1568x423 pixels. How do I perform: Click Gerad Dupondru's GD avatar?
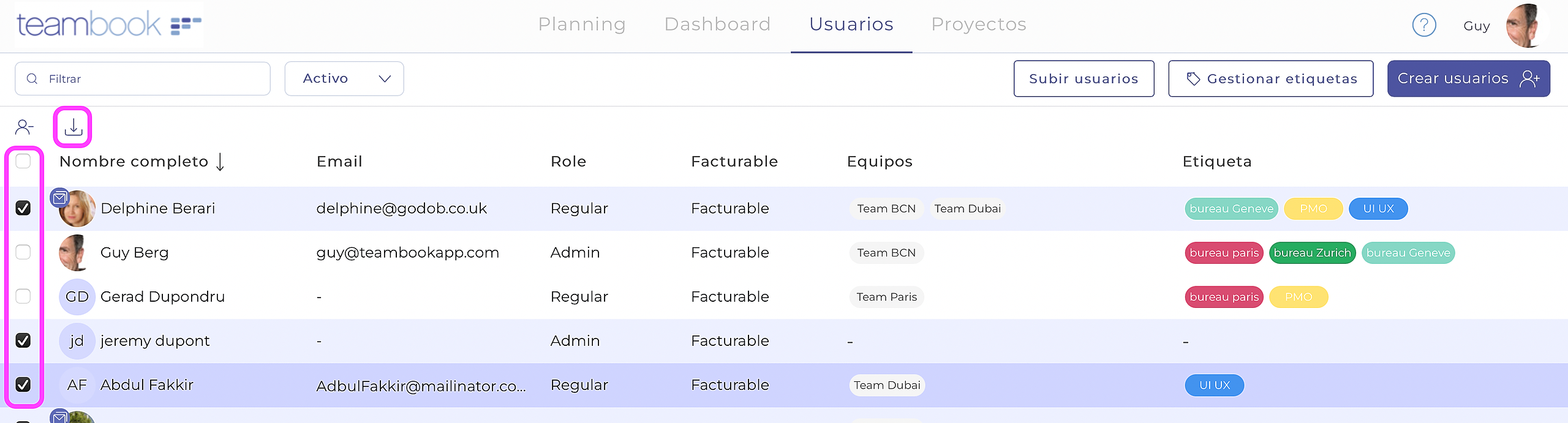(x=77, y=297)
